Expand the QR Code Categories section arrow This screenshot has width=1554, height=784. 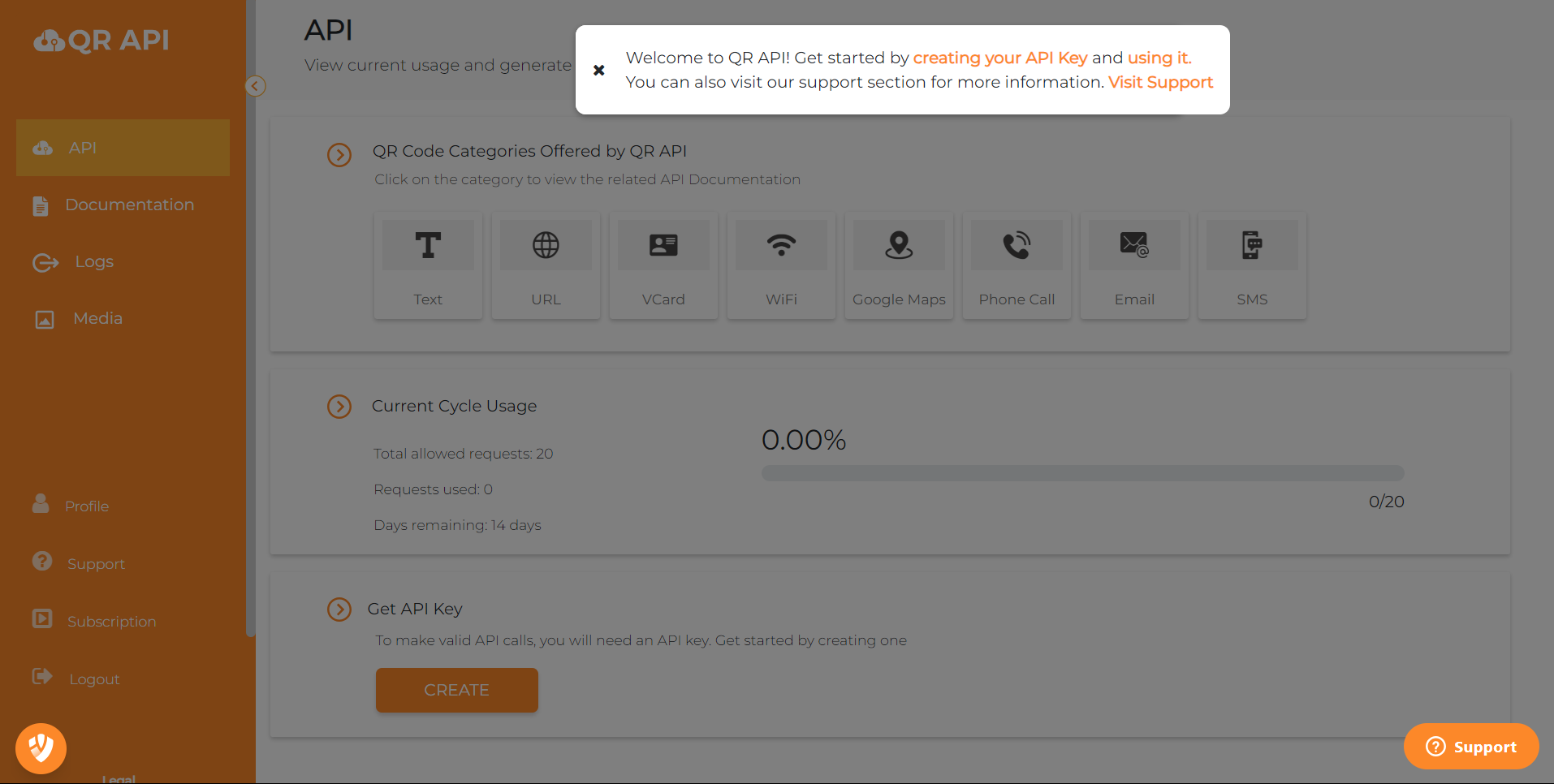[339, 154]
